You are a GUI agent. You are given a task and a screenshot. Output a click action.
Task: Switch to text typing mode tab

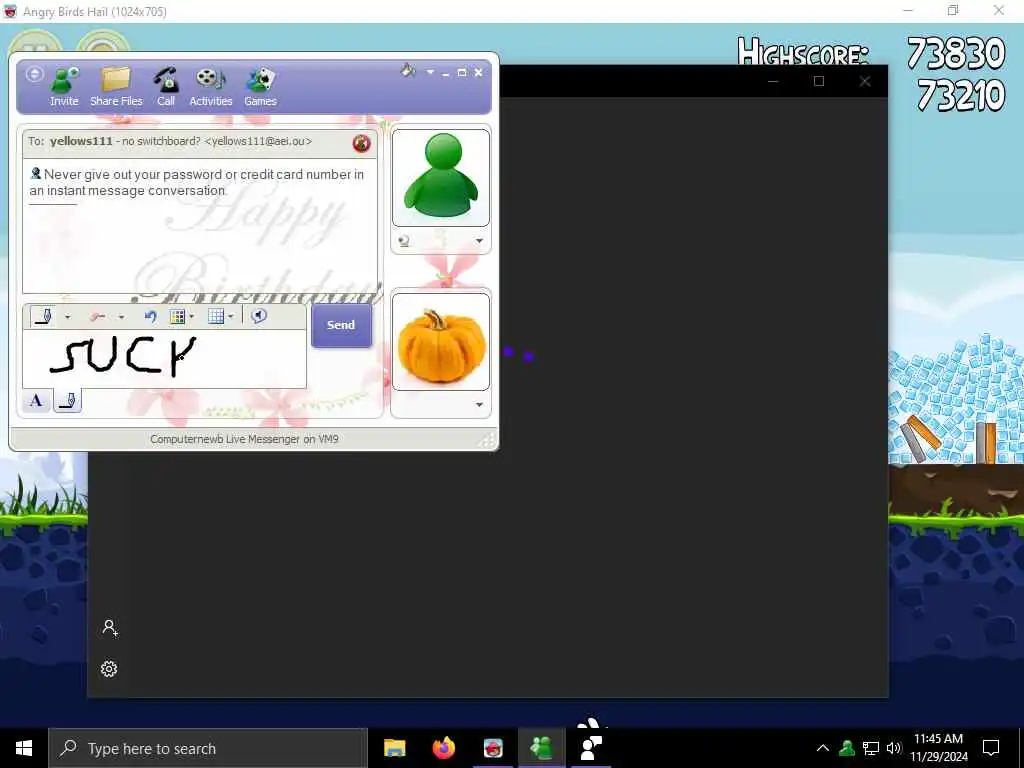click(36, 400)
